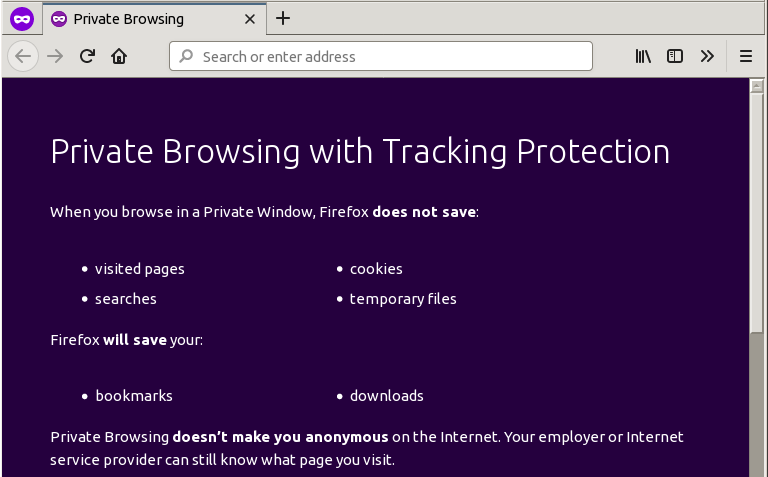Screen dimensions: 768x477
Task: Click the magnifier icon in address bar
Action: click(x=186, y=57)
